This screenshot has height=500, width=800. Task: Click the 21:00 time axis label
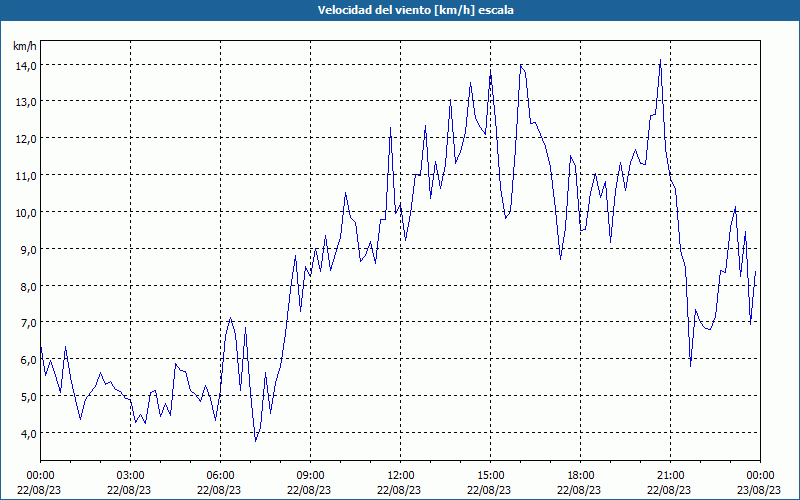670,476
